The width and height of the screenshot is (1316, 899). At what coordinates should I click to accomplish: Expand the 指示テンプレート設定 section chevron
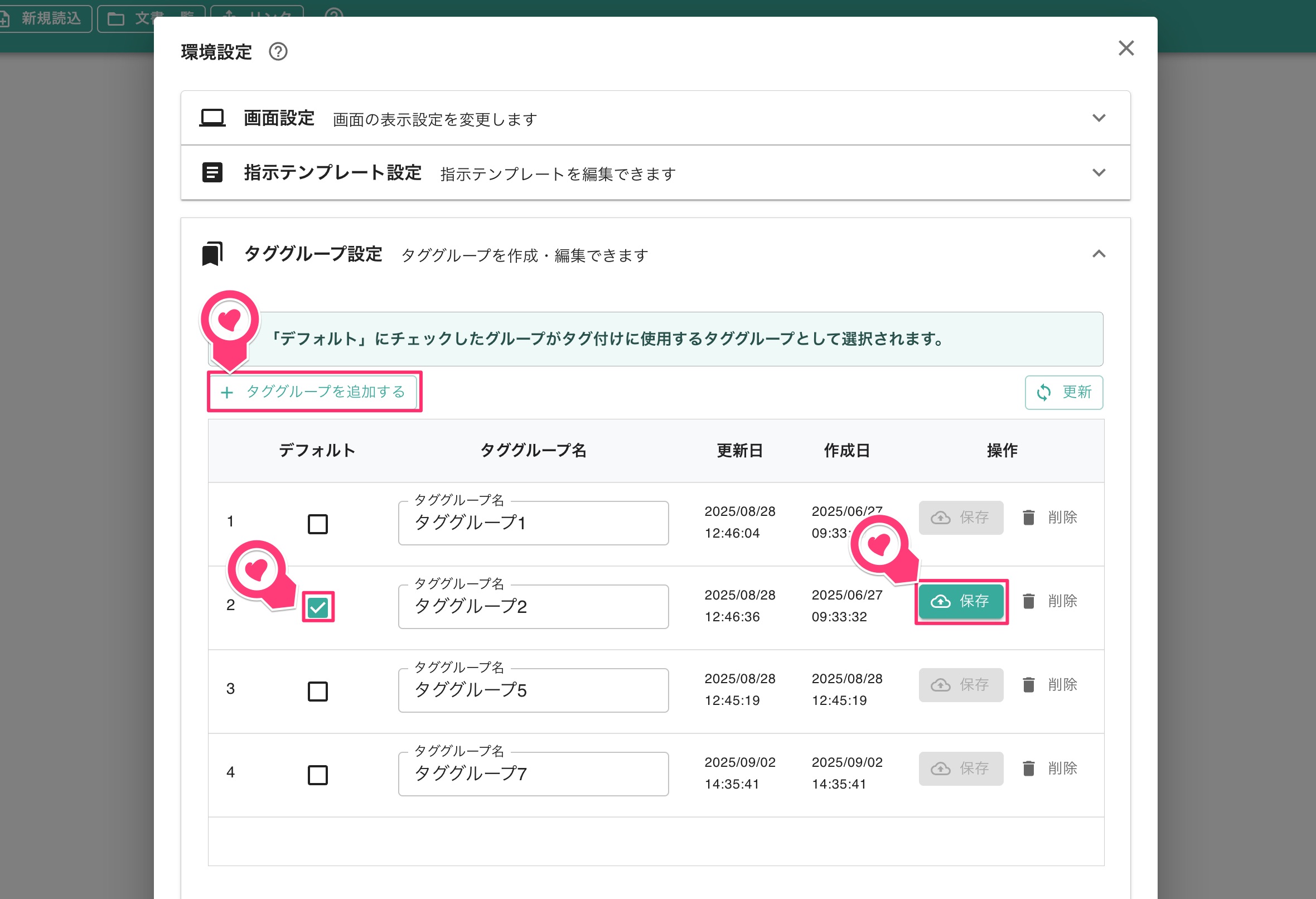pyautogui.click(x=1099, y=172)
